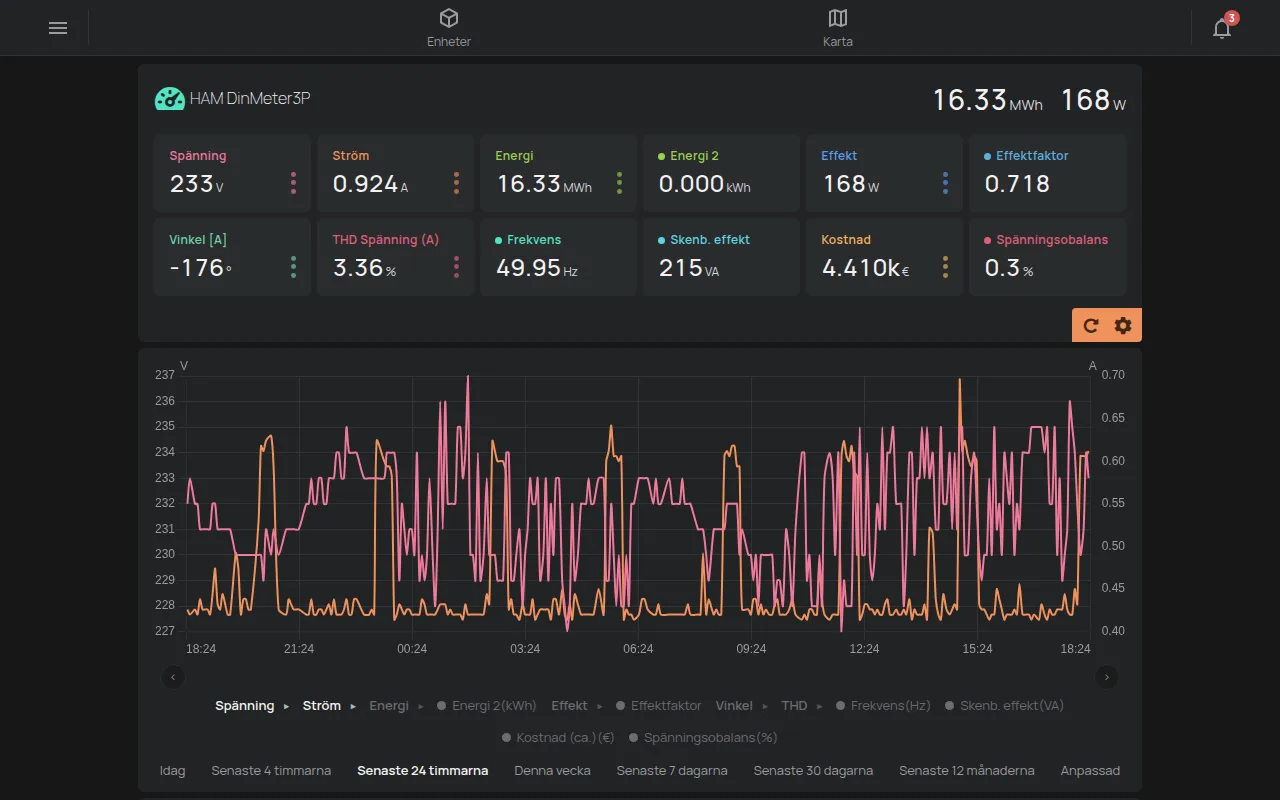
Task: Expand the arrow after the THD legend group
Action: pos(819,706)
